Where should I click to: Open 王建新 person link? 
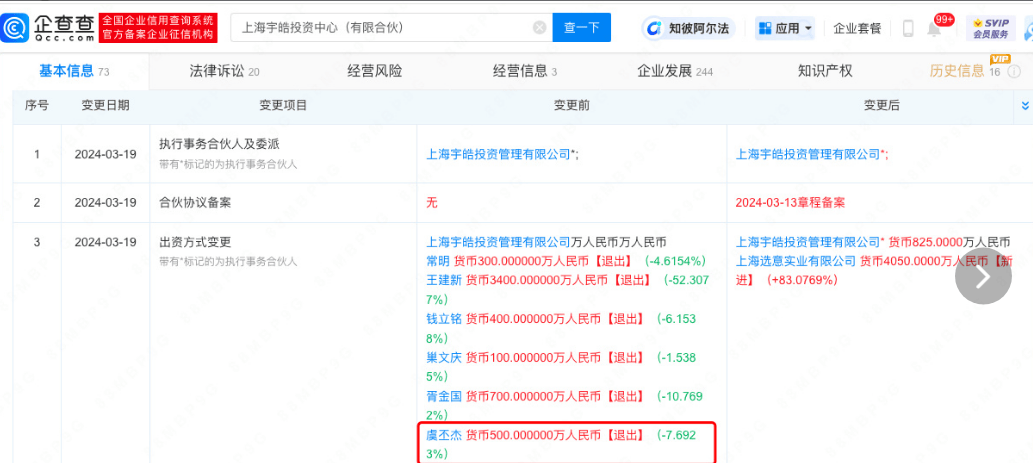(x=445, y=281)
